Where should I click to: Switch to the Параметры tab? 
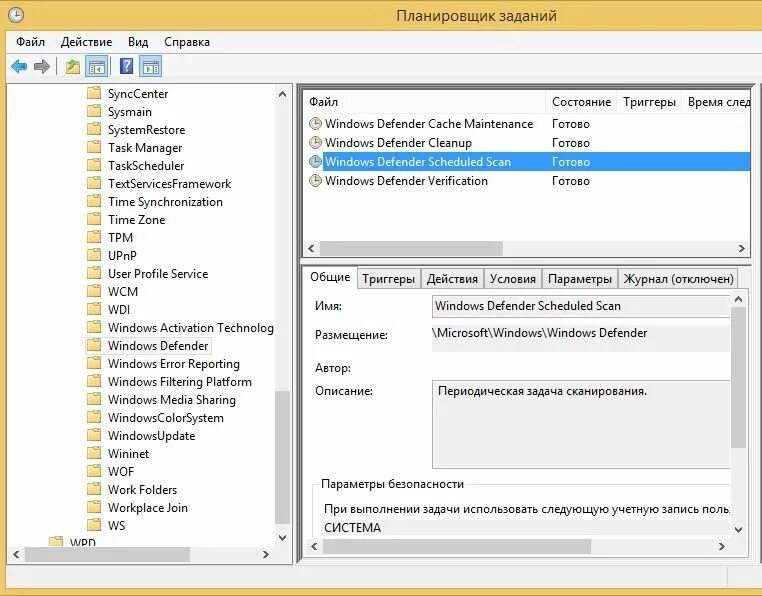pyautogui.click(x=580, y=279)
